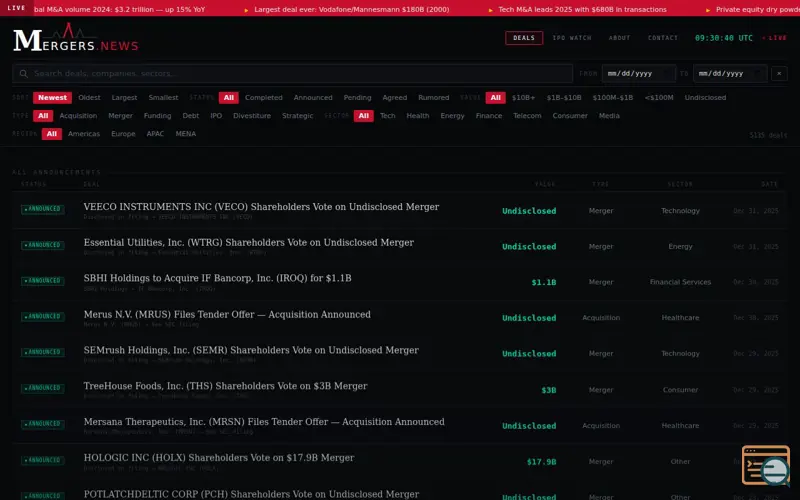Filter sector by Health
The width and height of the screenshot is (800, 500).
[418, 116]
